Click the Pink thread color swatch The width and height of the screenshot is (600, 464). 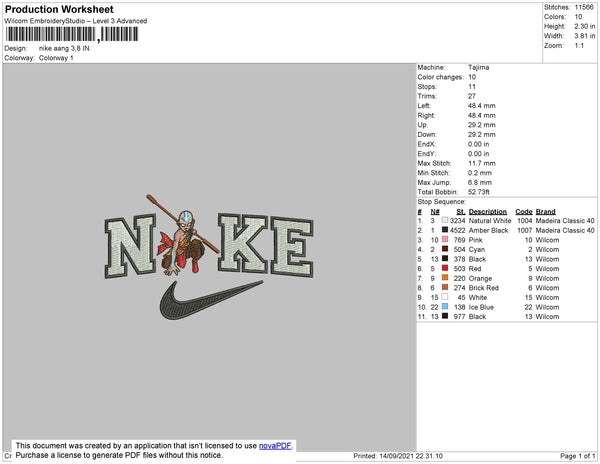(445, 239)
